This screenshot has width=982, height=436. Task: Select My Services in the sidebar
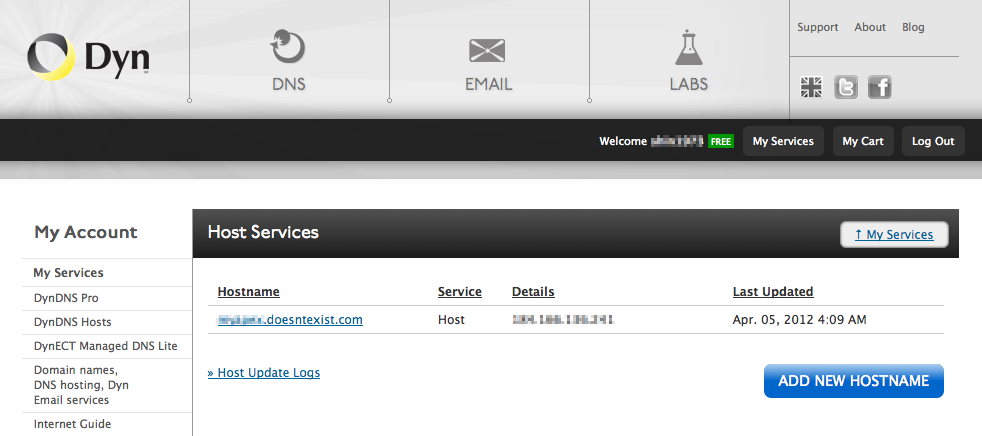pyautogui.click(x=68, y=272)
